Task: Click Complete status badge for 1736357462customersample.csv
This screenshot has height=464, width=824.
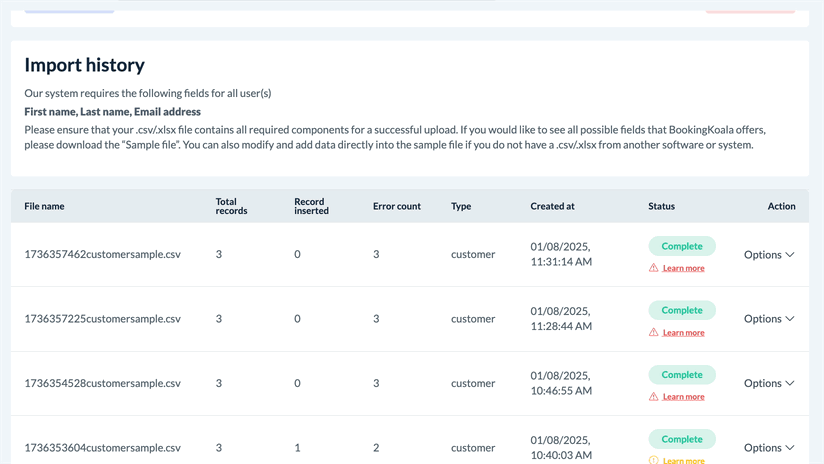Action: 681,246
